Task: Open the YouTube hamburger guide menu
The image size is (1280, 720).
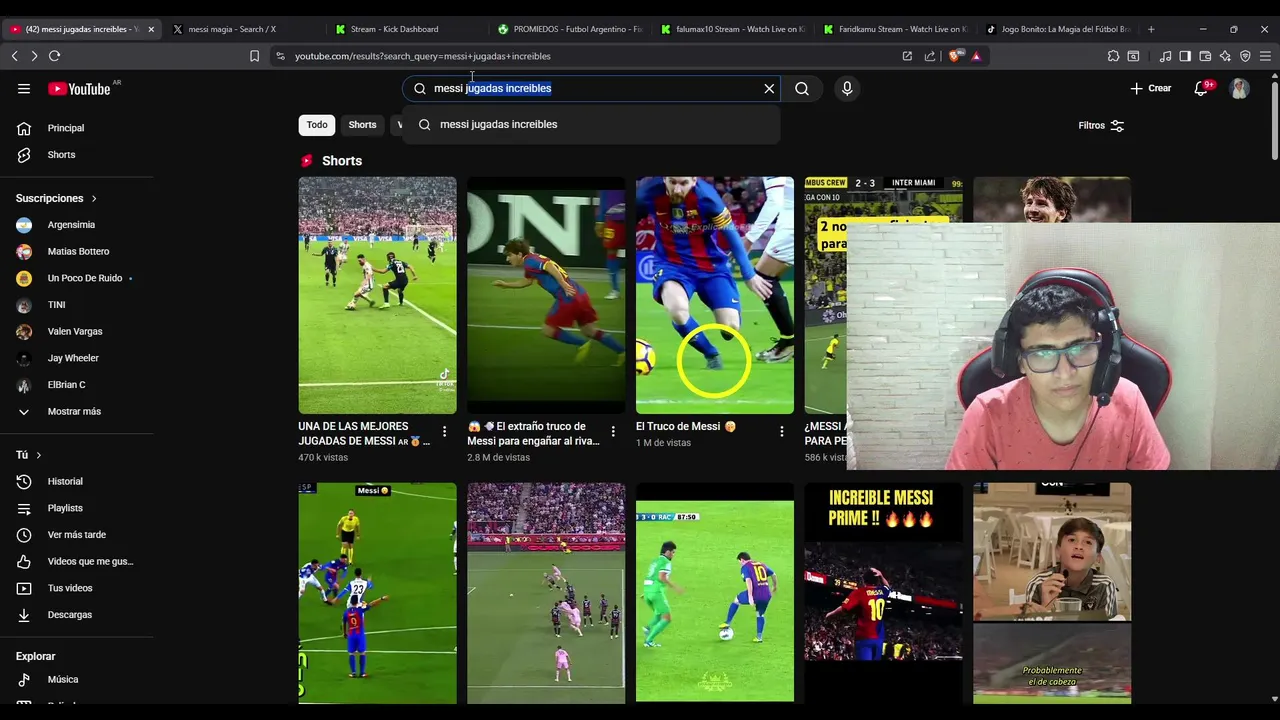Action: (x=24, y=88)
